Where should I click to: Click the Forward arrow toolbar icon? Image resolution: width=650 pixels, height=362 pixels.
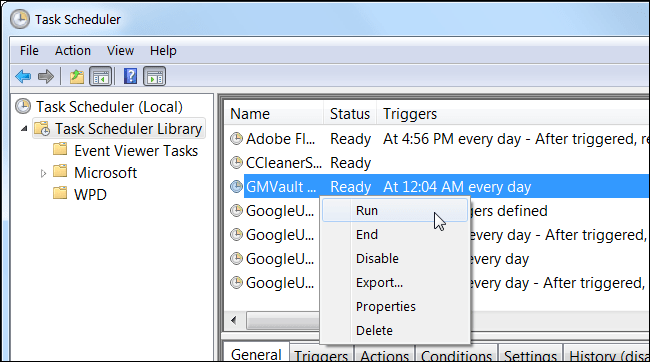coord(46,76)
